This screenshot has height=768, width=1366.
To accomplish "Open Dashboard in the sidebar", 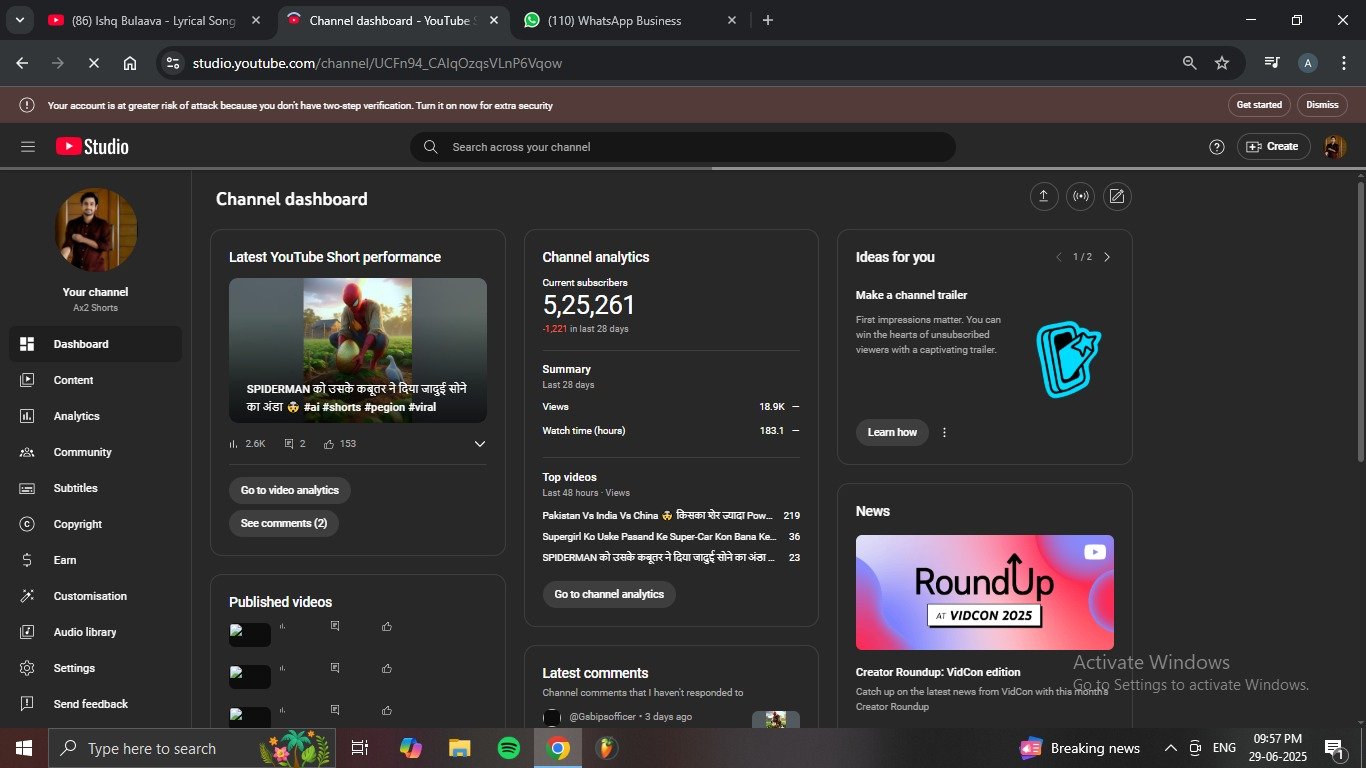I will pyautogui.click(x=96, y=344).
